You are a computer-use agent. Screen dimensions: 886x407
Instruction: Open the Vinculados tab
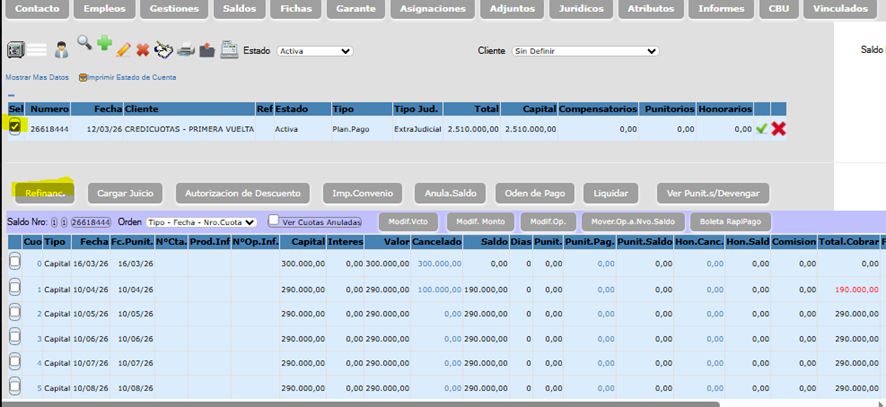(x=840, y=9)
